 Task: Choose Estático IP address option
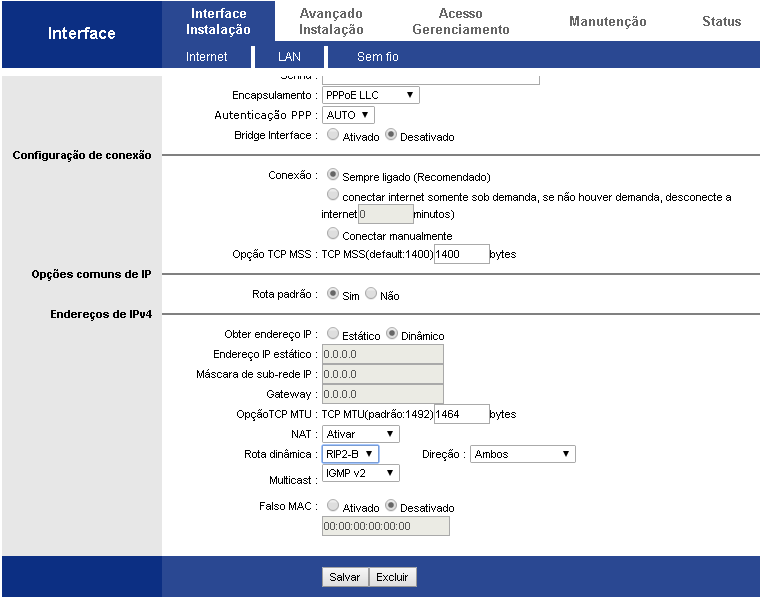pos(332,333)
